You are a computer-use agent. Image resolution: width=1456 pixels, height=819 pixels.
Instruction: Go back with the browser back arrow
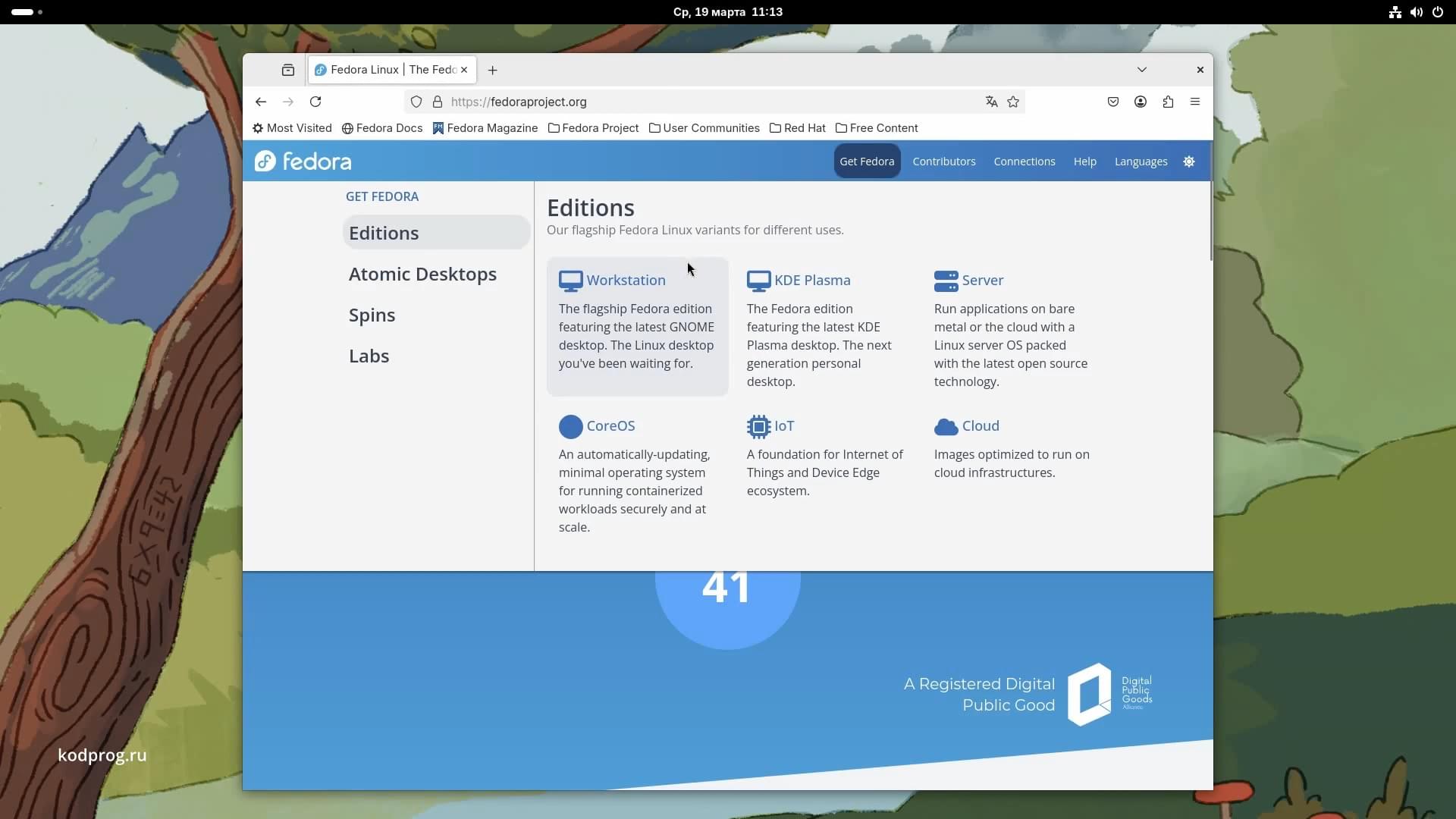261,102
